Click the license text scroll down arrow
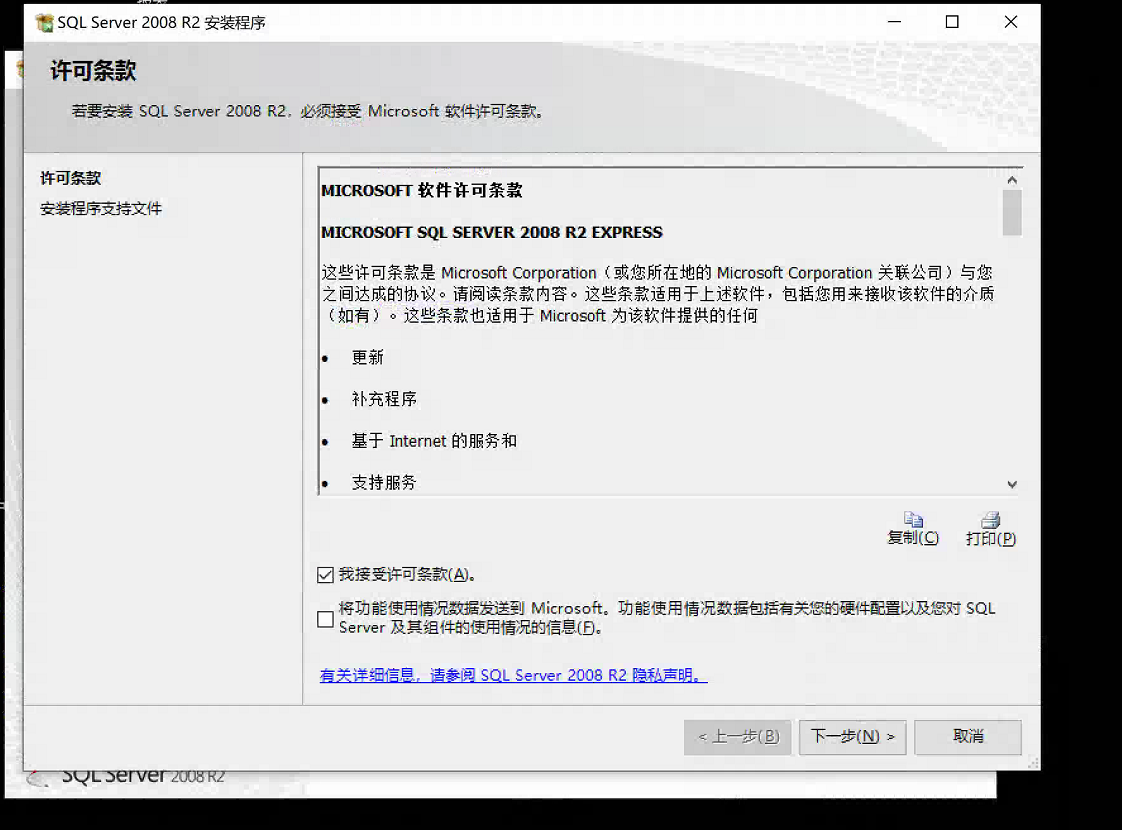This screenshot has height=830, width=1122. point(1012,484)
